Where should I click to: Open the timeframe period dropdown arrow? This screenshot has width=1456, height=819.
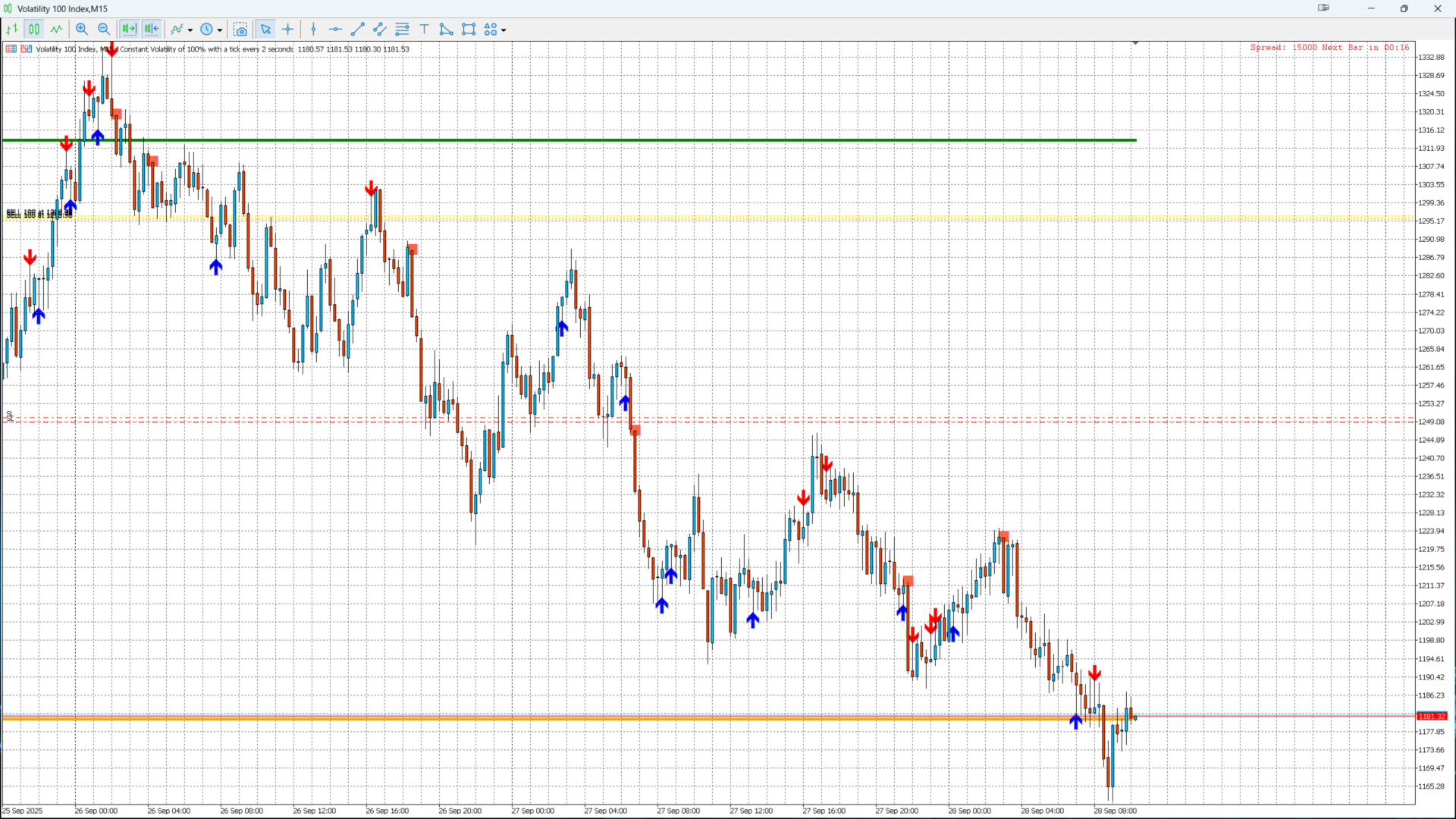point(220,30)
